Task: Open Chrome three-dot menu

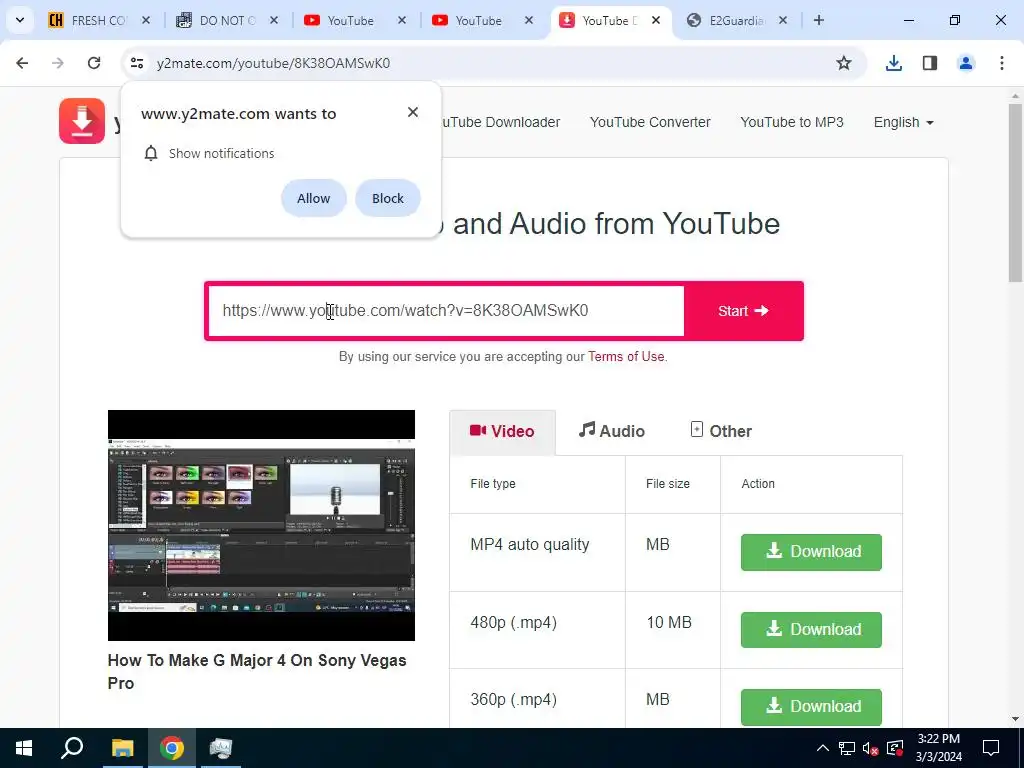Action: point(1002,63)
